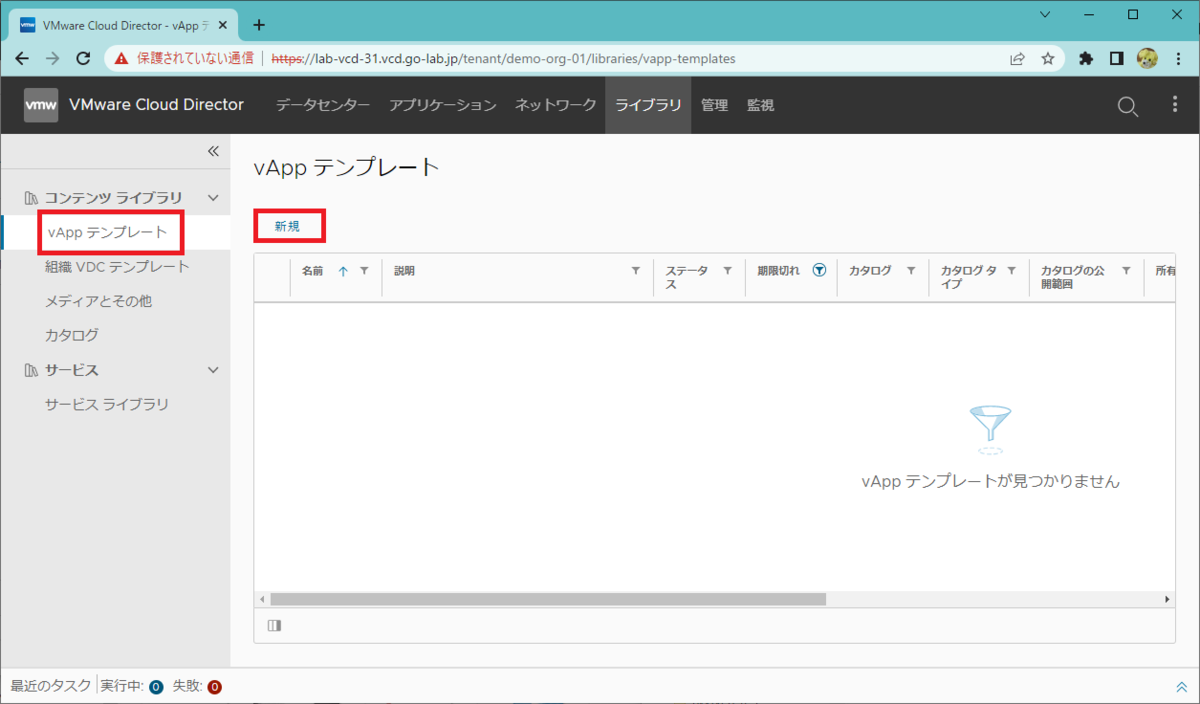Open browser extensions puzzle icon
This screenshot has width=1200, height=704.
coord(1086,59)
